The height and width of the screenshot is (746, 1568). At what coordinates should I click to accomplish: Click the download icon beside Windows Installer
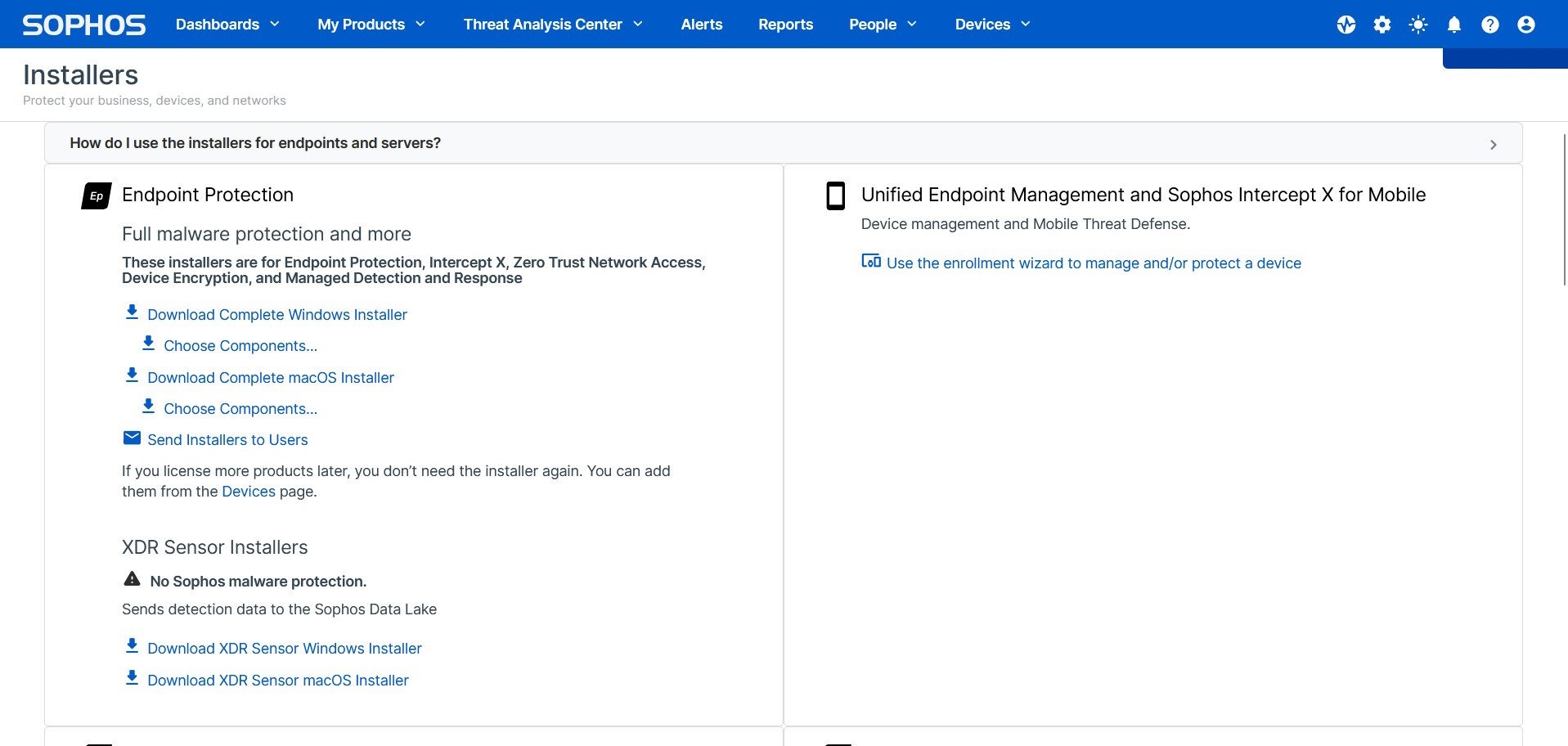tap(132, 312)
